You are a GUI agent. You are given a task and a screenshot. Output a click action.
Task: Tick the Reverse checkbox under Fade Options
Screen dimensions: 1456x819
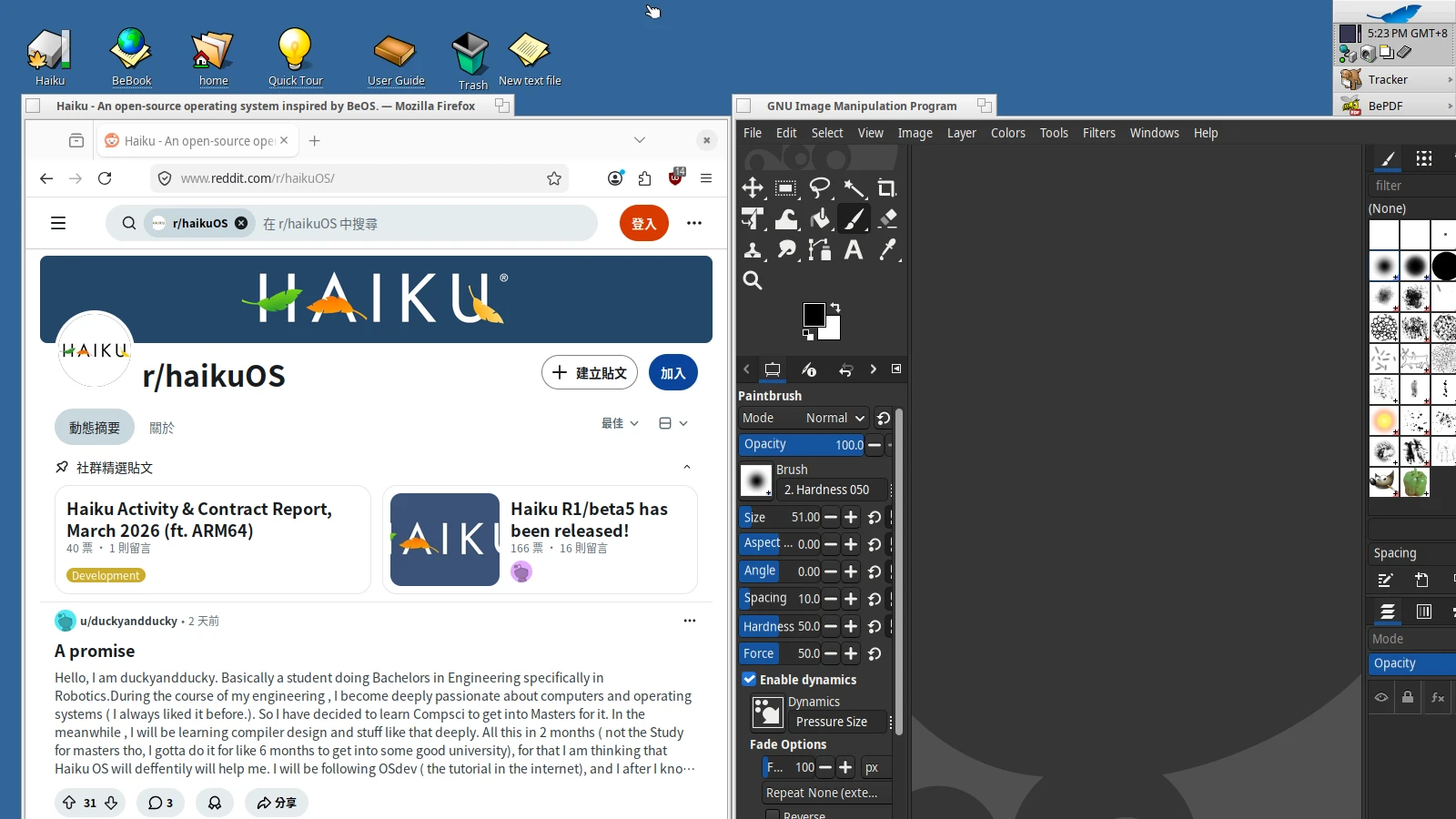tap(773, 814)
